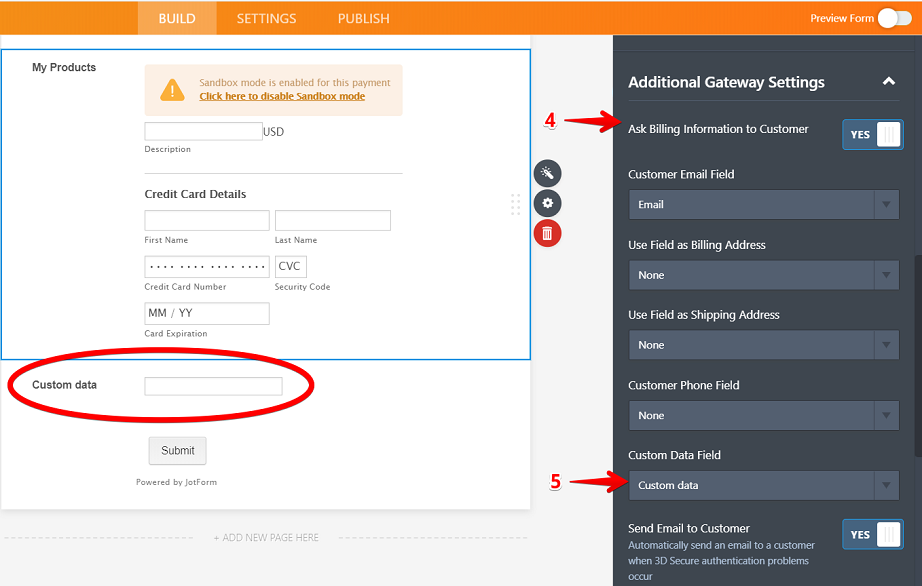Click Powered by JotForm text
Screen dimensions: 922x586
click(x=176, y=482)
